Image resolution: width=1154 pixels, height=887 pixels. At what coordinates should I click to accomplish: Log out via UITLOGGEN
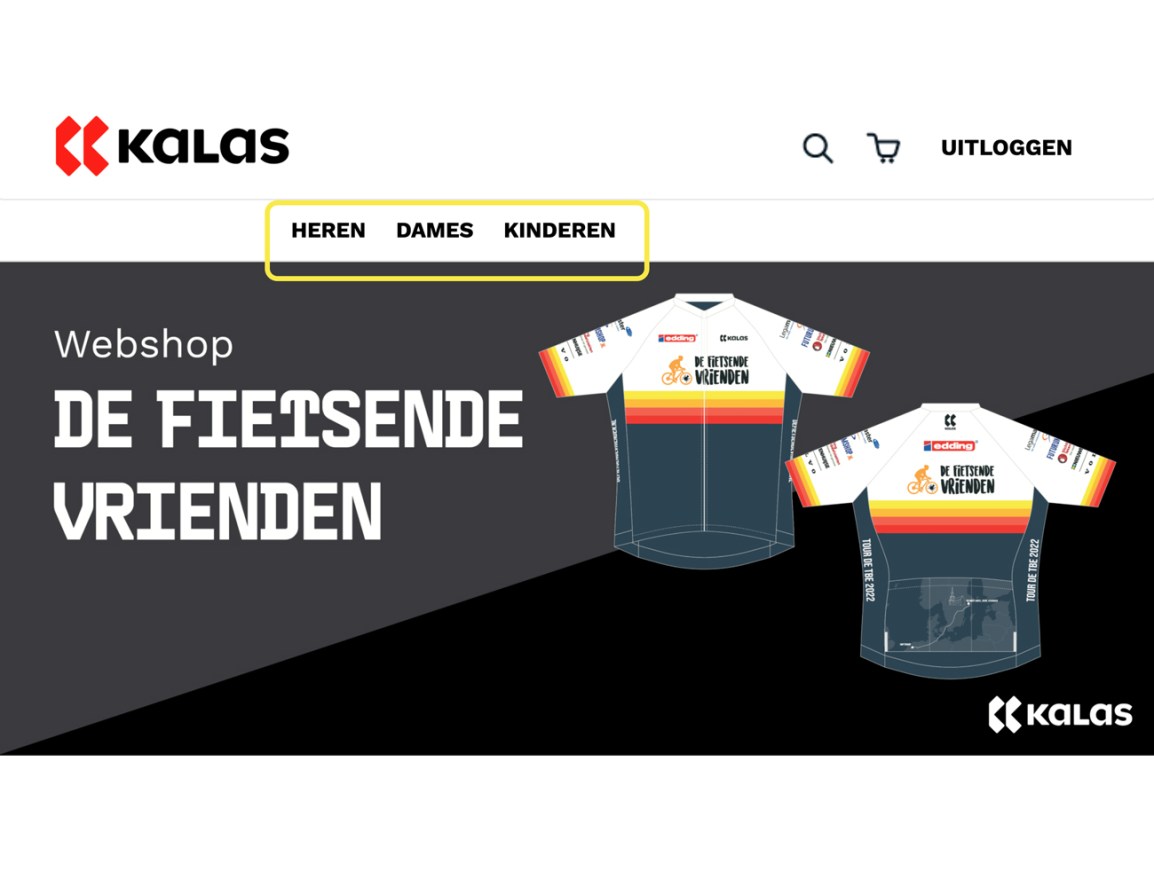pos(1006,147)
